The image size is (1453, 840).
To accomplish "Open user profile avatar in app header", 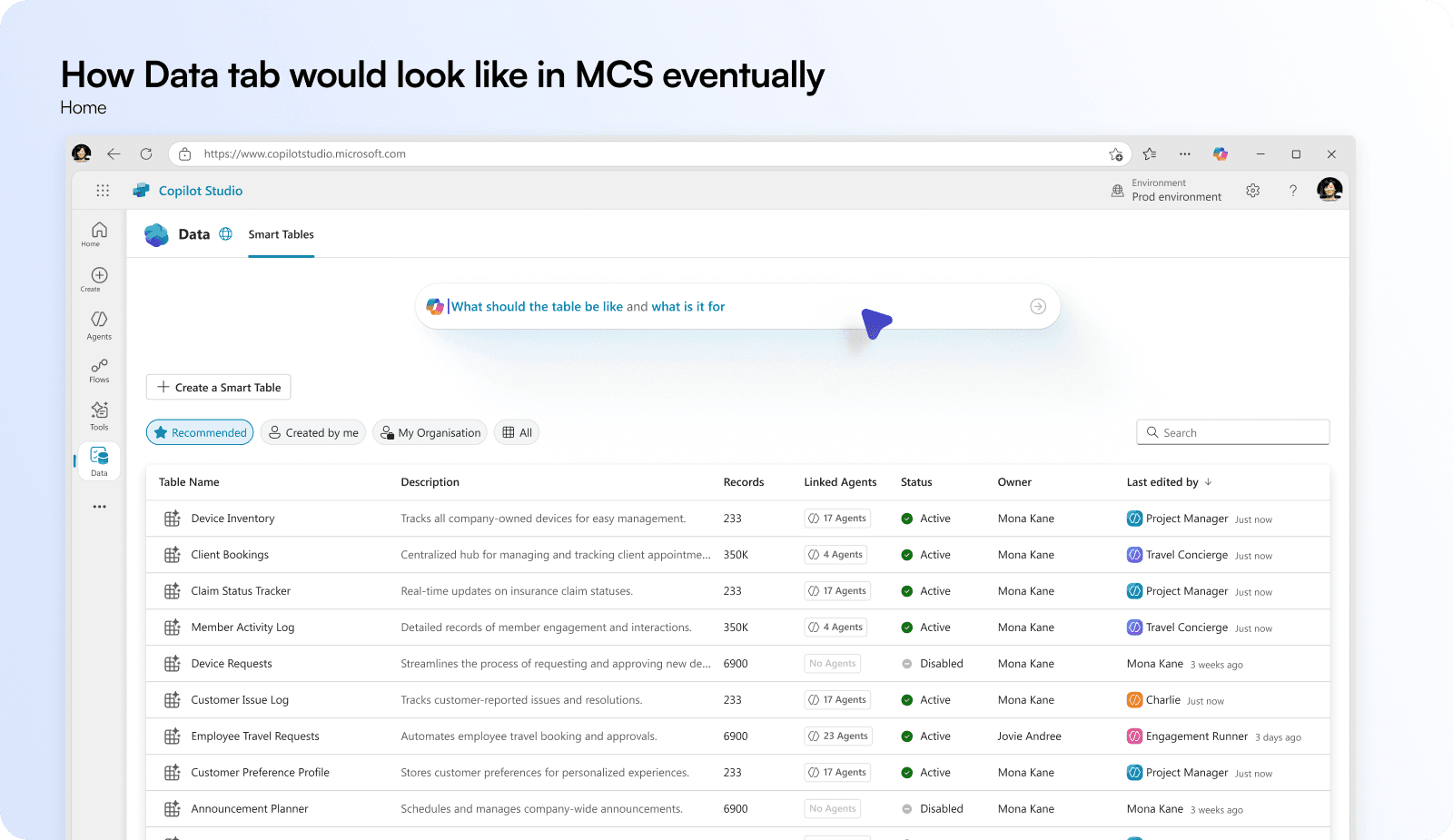I will click(1329, 190).
